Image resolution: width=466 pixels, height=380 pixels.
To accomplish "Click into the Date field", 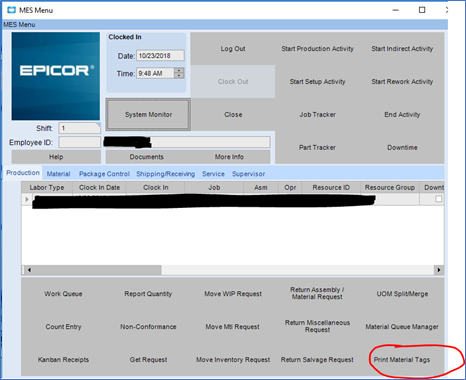I will pyautogui.click(x=160, y=56).
